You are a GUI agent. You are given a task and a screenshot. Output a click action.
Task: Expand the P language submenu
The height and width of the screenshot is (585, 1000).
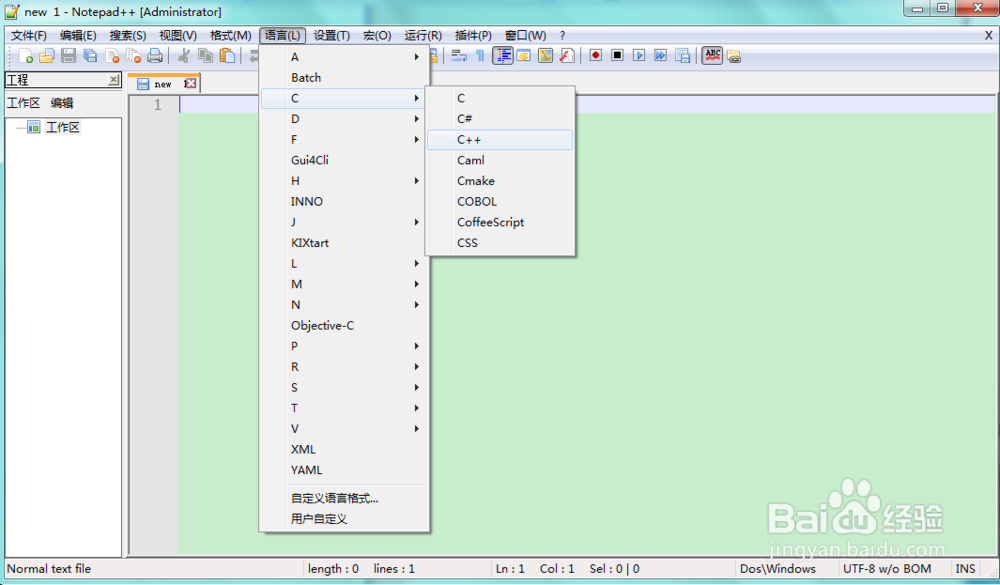[x=344, y=346]
